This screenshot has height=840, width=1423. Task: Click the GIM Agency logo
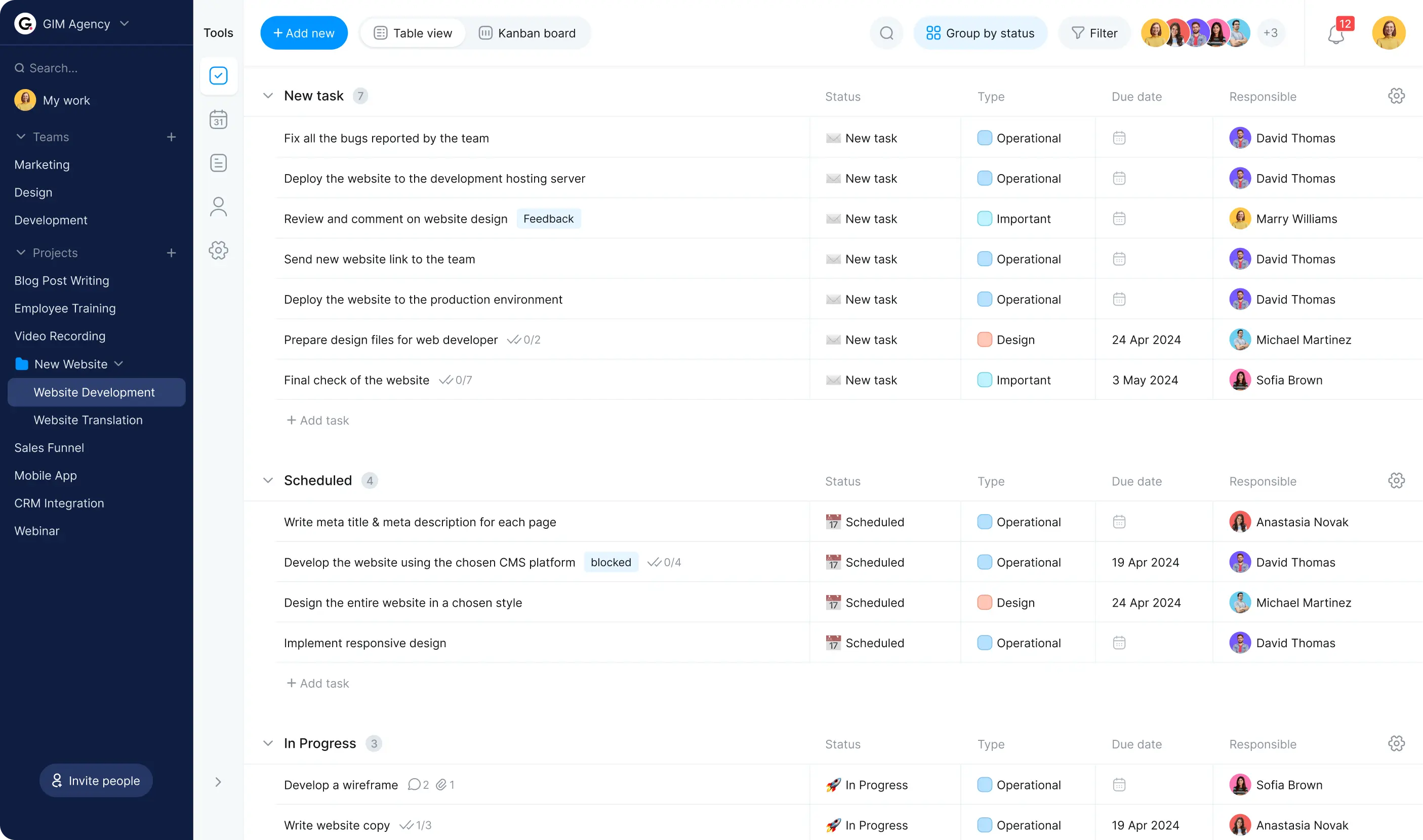25,23
